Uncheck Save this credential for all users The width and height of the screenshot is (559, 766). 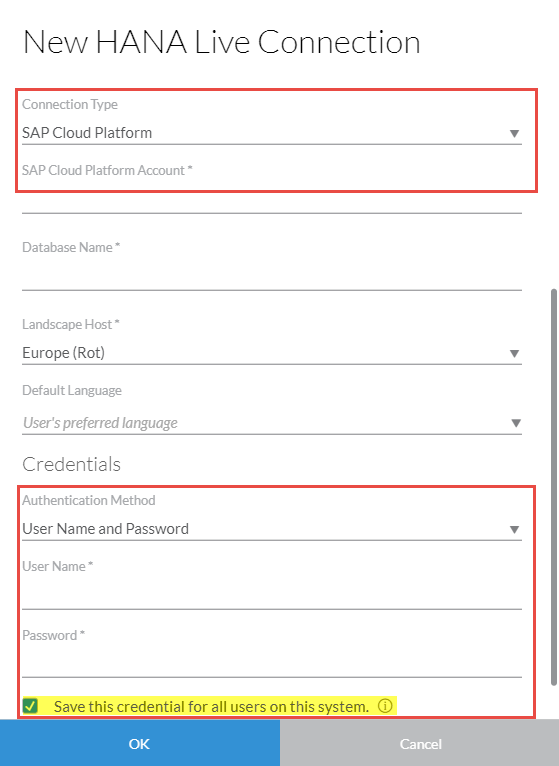[x=30, y=706]
